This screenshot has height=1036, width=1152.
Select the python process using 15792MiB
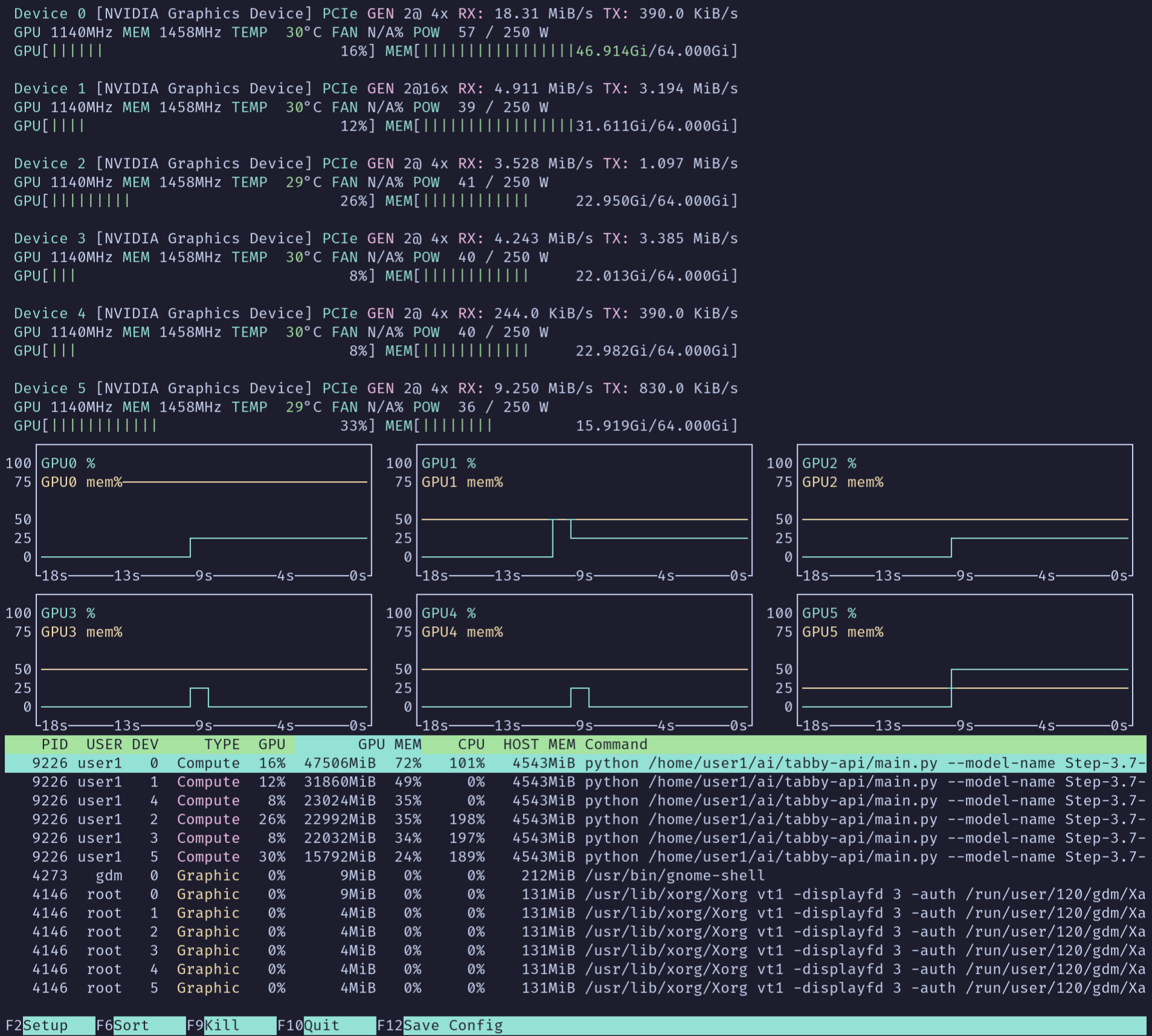pyautogui.click(x=575, y=856)
